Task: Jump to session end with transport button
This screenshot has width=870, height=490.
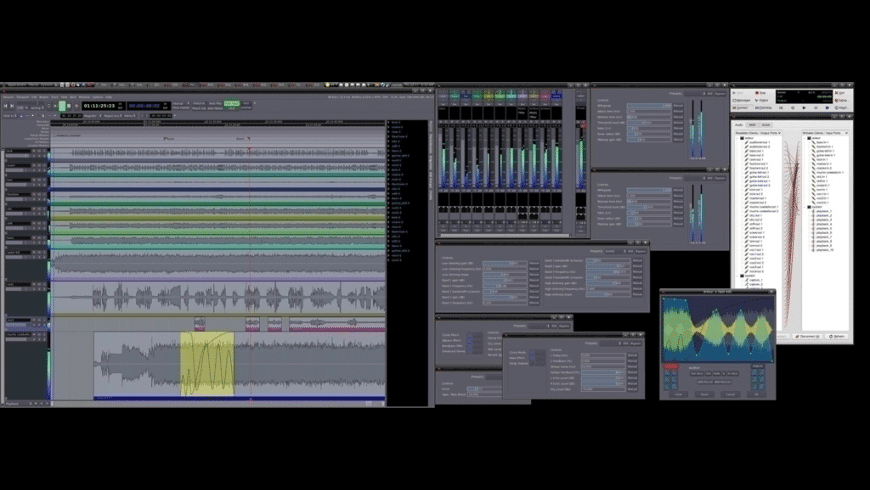Action: pyautogui.click(x=12, y=105)
